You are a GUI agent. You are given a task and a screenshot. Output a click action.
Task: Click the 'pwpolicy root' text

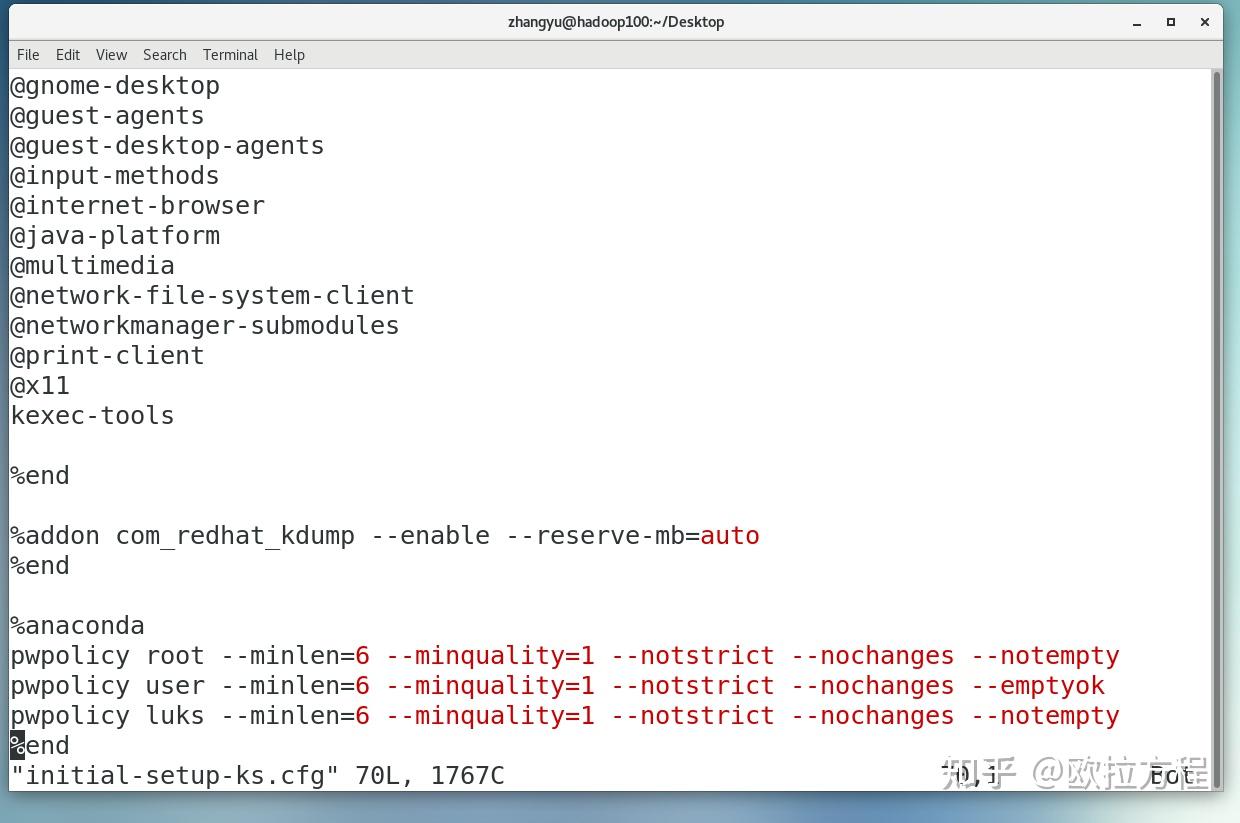(x=107, y=656)
